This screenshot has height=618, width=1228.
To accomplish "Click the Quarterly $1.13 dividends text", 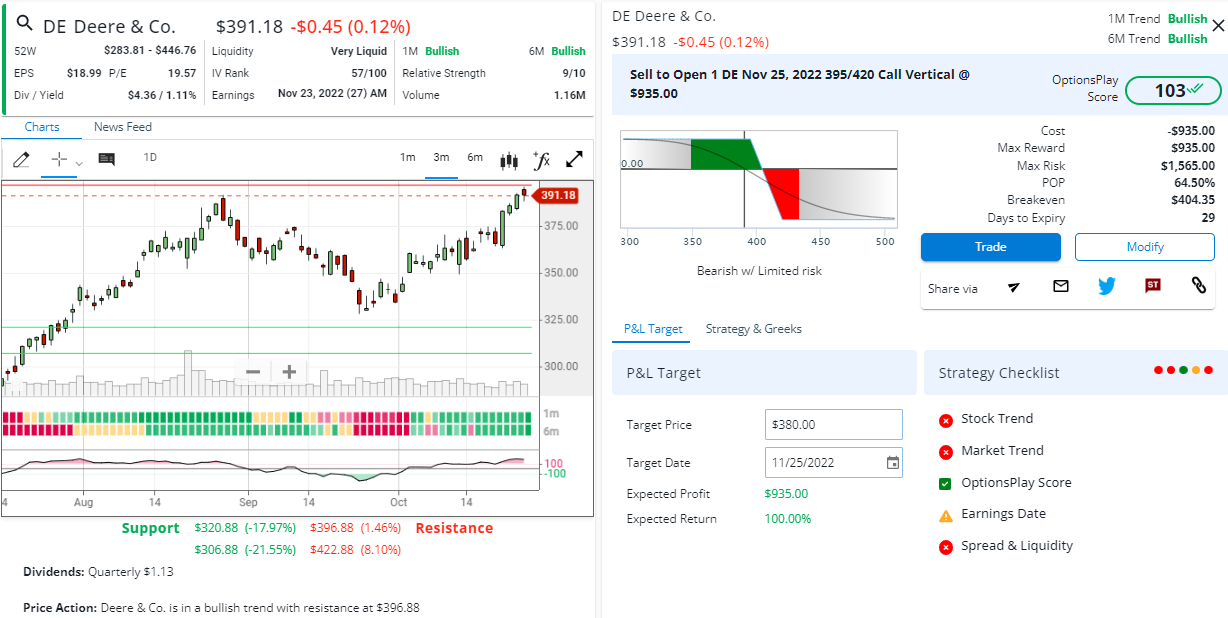I will coord(131,572).
